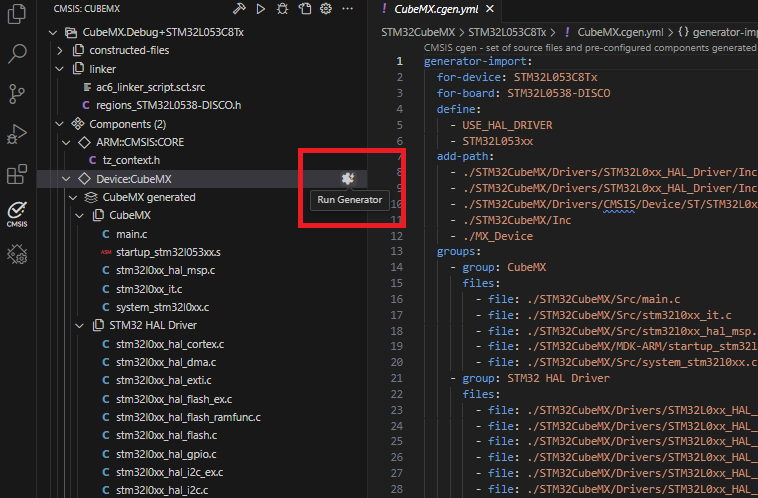Image resolution: width=758 pixels, height=498 pixels.
Task: Open regions_STM32L0538-DISCO.h file
Action: coord(168,105)
